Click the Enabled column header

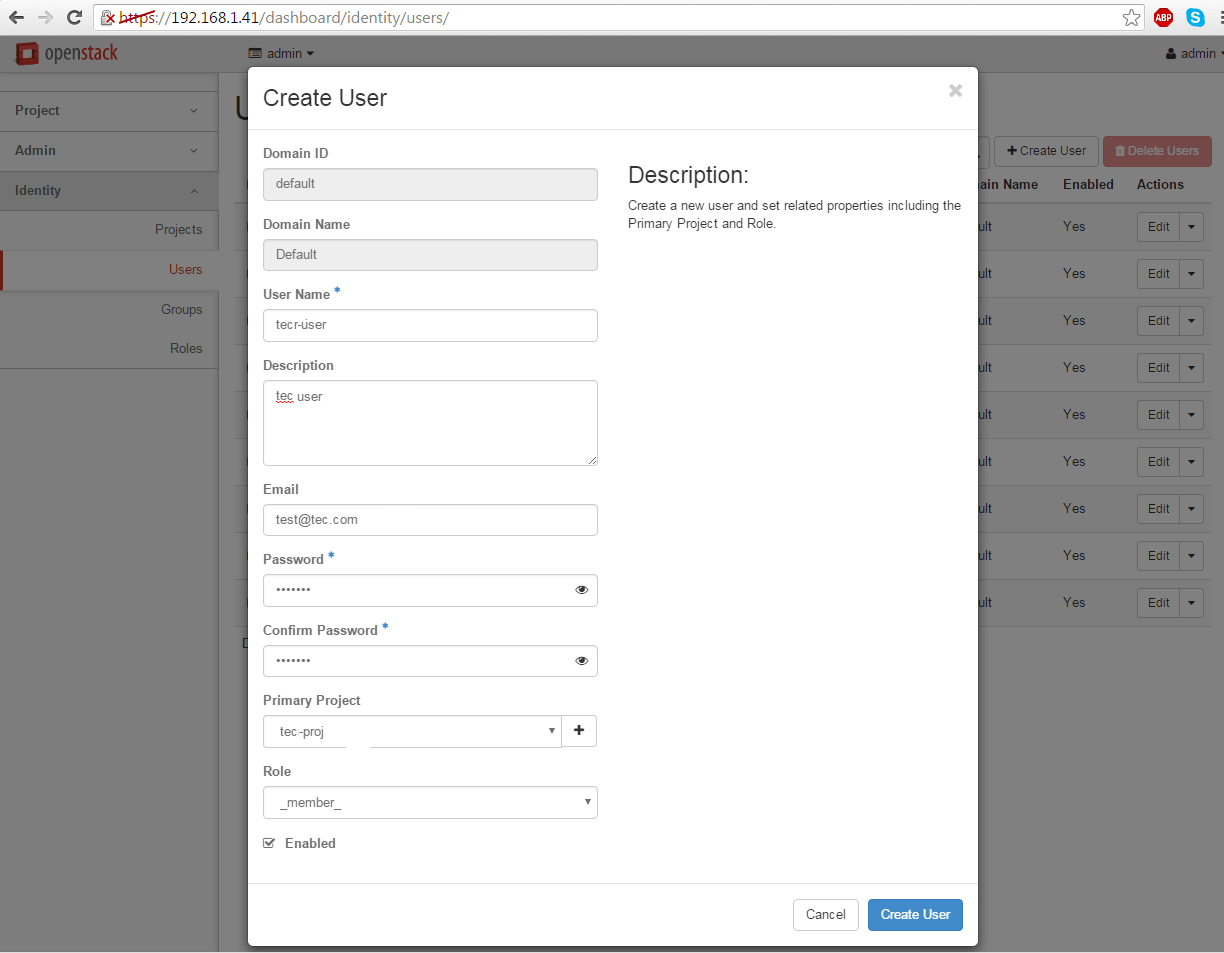pyautogui.click(x=1088, y=185)
